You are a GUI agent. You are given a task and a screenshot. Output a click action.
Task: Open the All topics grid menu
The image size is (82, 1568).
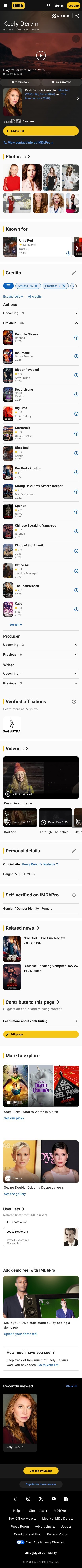pyautogui.click(x=61, y=16)
